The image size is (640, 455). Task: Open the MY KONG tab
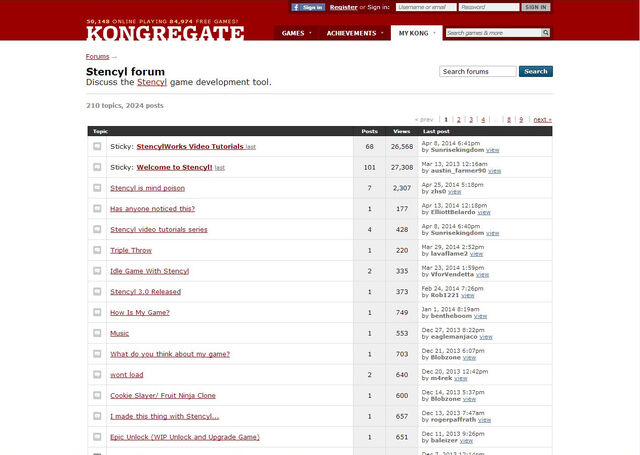coord(416,33)
